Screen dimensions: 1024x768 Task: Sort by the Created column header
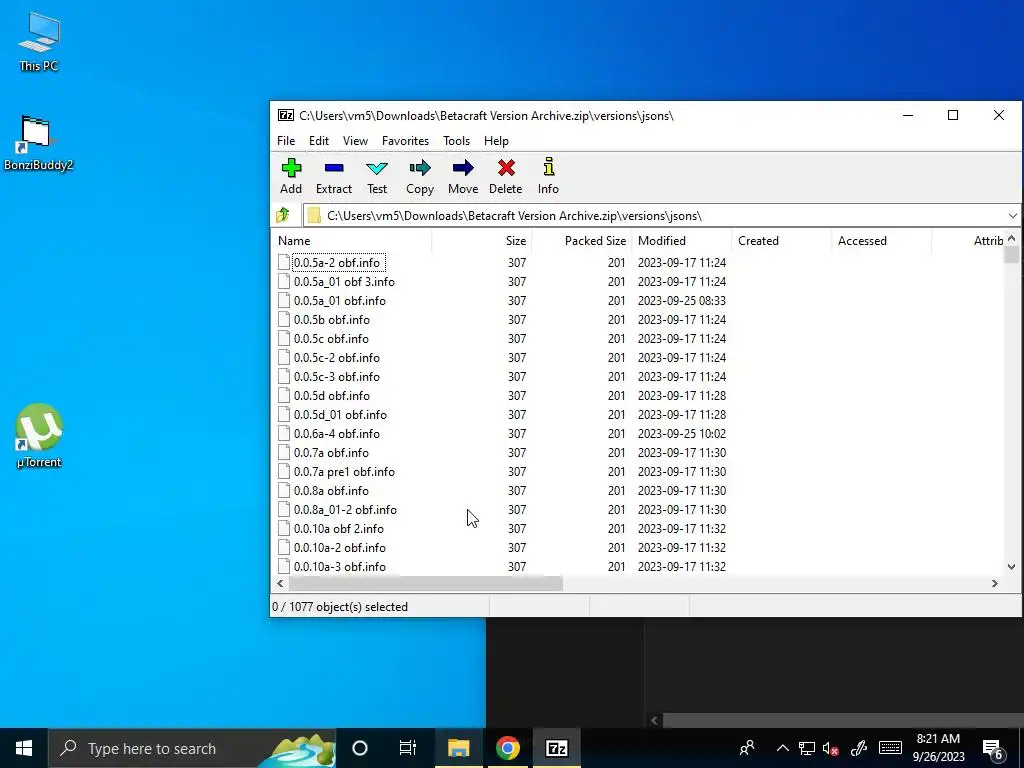pos(781,241)
